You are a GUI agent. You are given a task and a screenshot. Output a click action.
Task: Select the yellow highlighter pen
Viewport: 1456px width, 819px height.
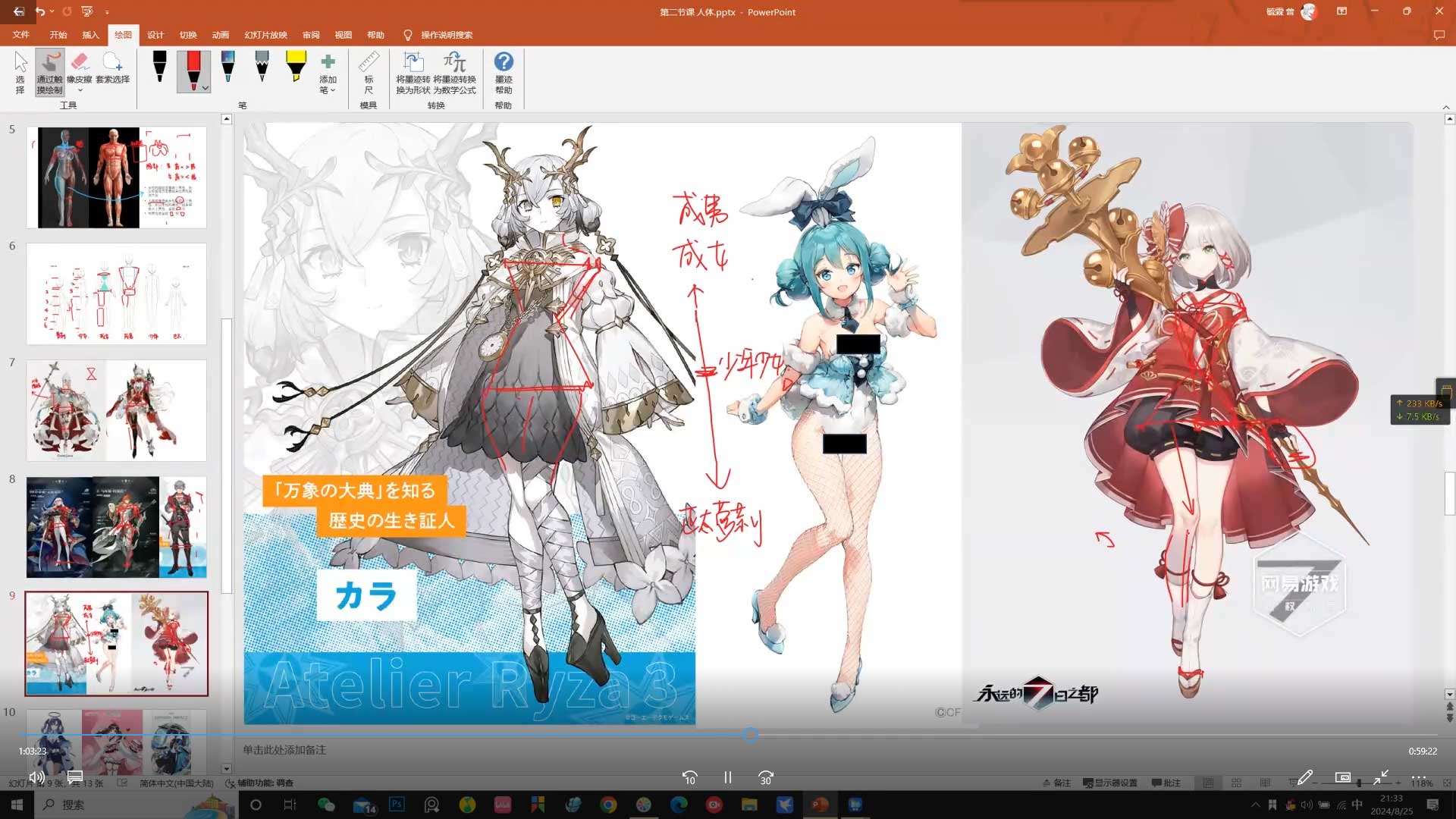[296, 67]
